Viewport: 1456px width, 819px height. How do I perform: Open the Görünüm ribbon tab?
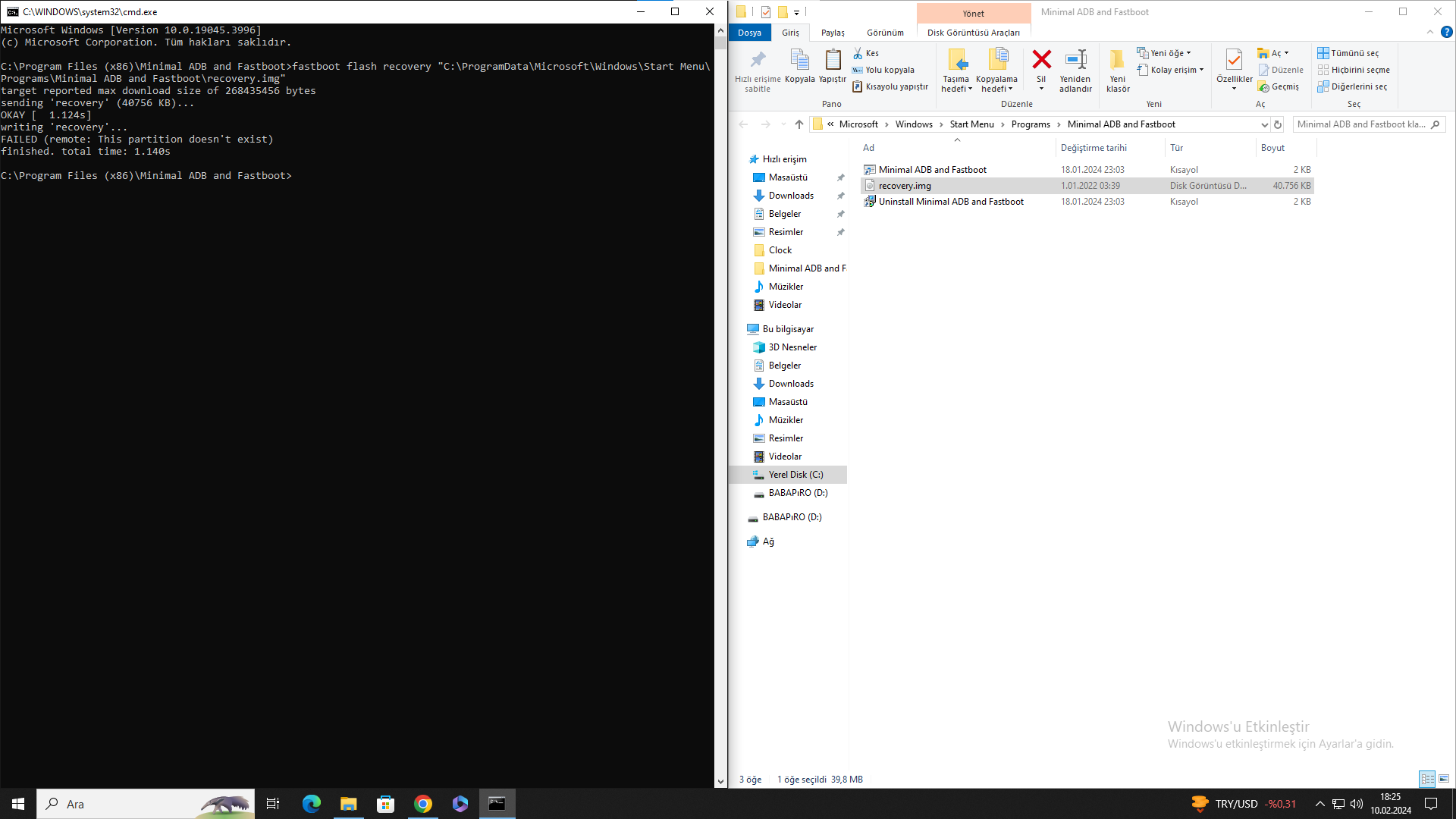tap(885, 33)
